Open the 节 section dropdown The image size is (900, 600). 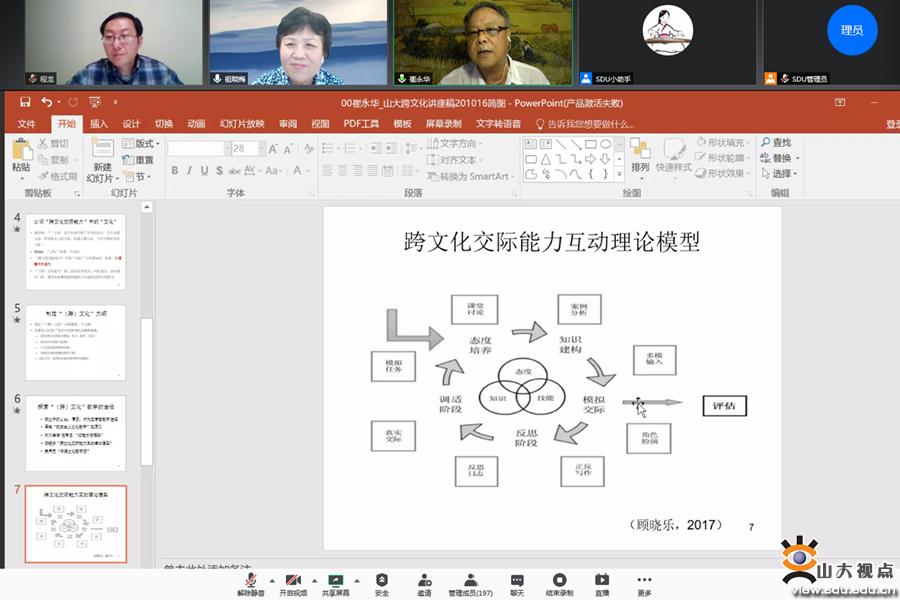point(138,177)
